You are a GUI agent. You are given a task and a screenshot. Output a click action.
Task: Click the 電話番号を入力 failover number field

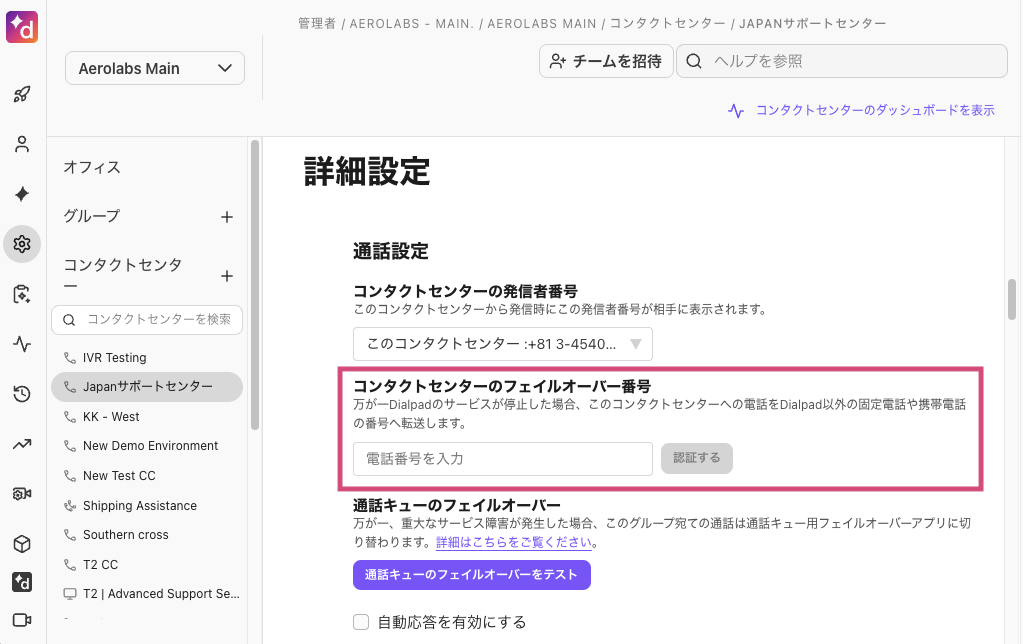pyautogui.click(x=502, y=459)
